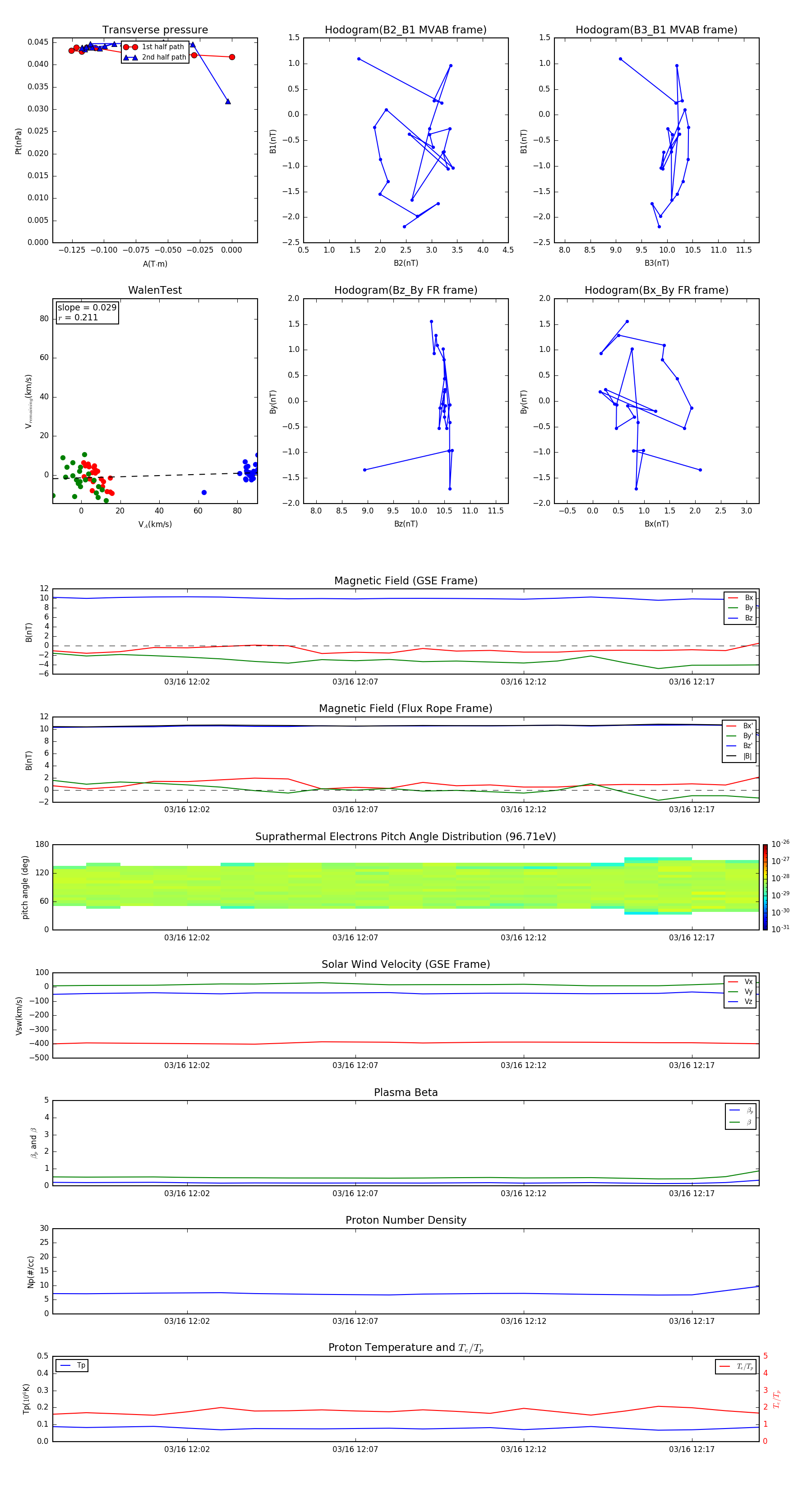
Task: Click the 'Proton Temperature and Te/Tp' title
Action: pos(406,1347)
